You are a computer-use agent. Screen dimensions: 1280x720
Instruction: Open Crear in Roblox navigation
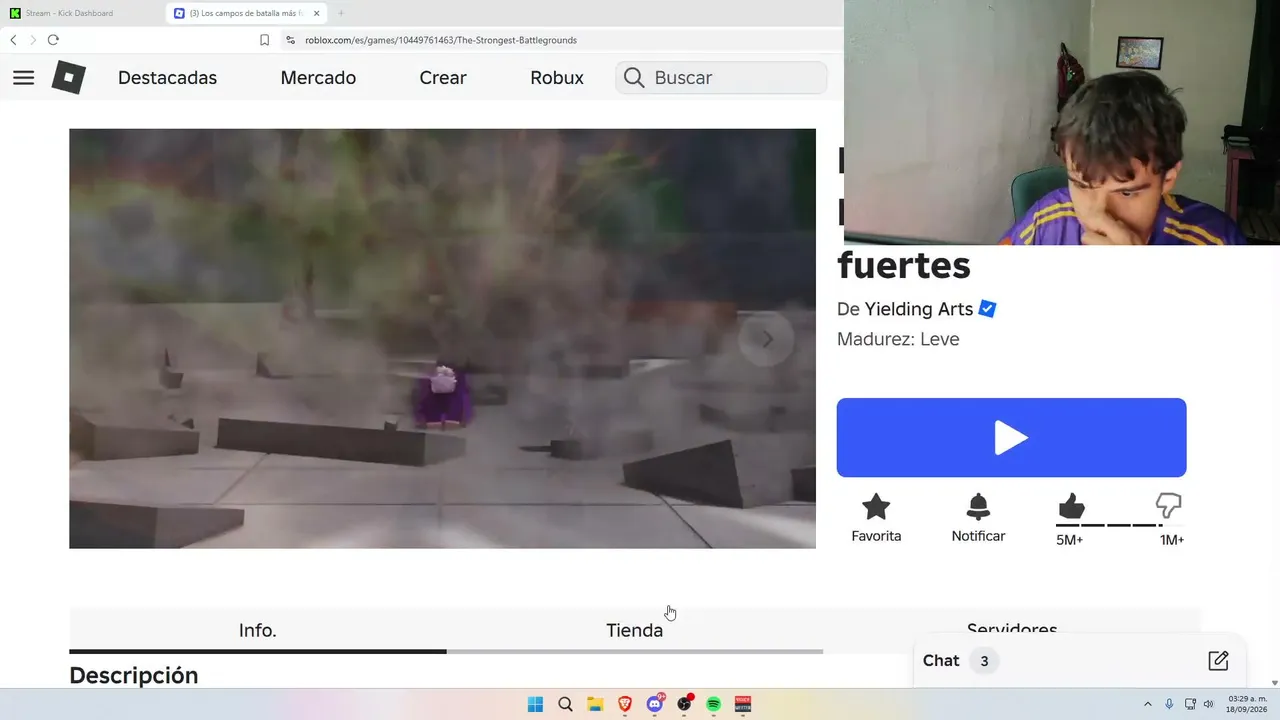[443, 78]
